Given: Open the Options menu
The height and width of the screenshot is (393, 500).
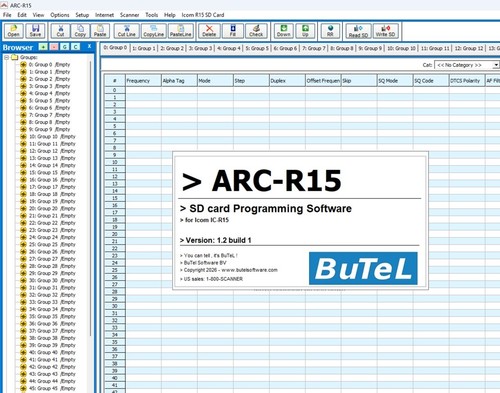Looking at the screenshot, I should tap(60, 15).
